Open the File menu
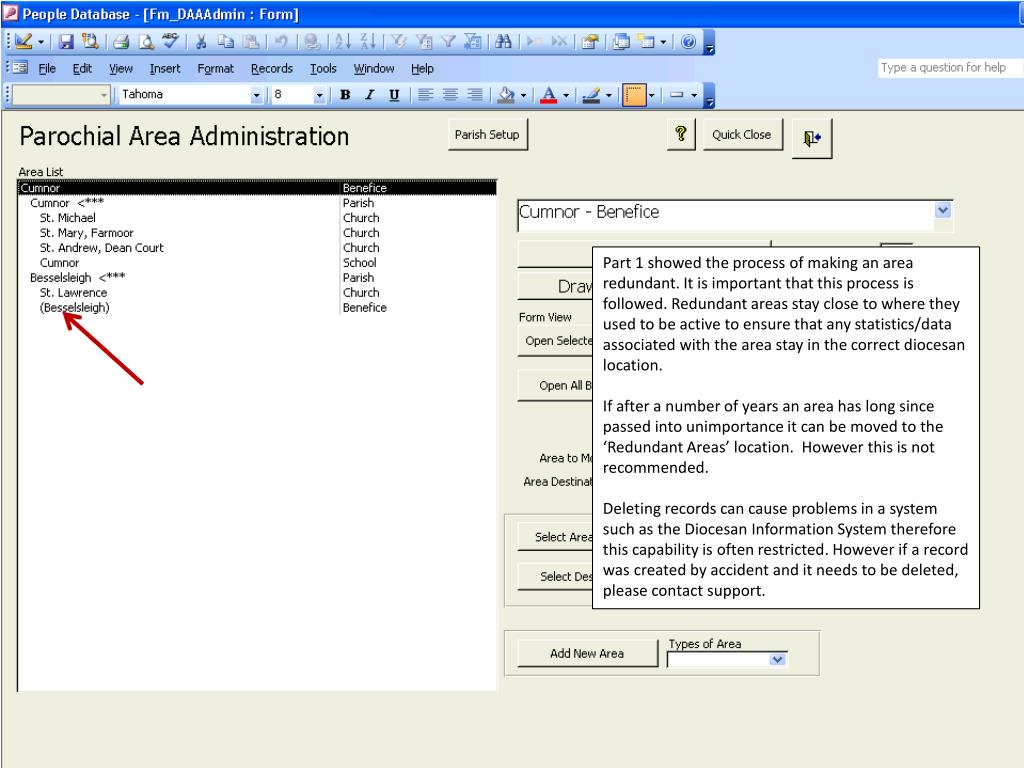Viewport: 1024px width, 768px height. pyautogui.click(x=47, y=69)
